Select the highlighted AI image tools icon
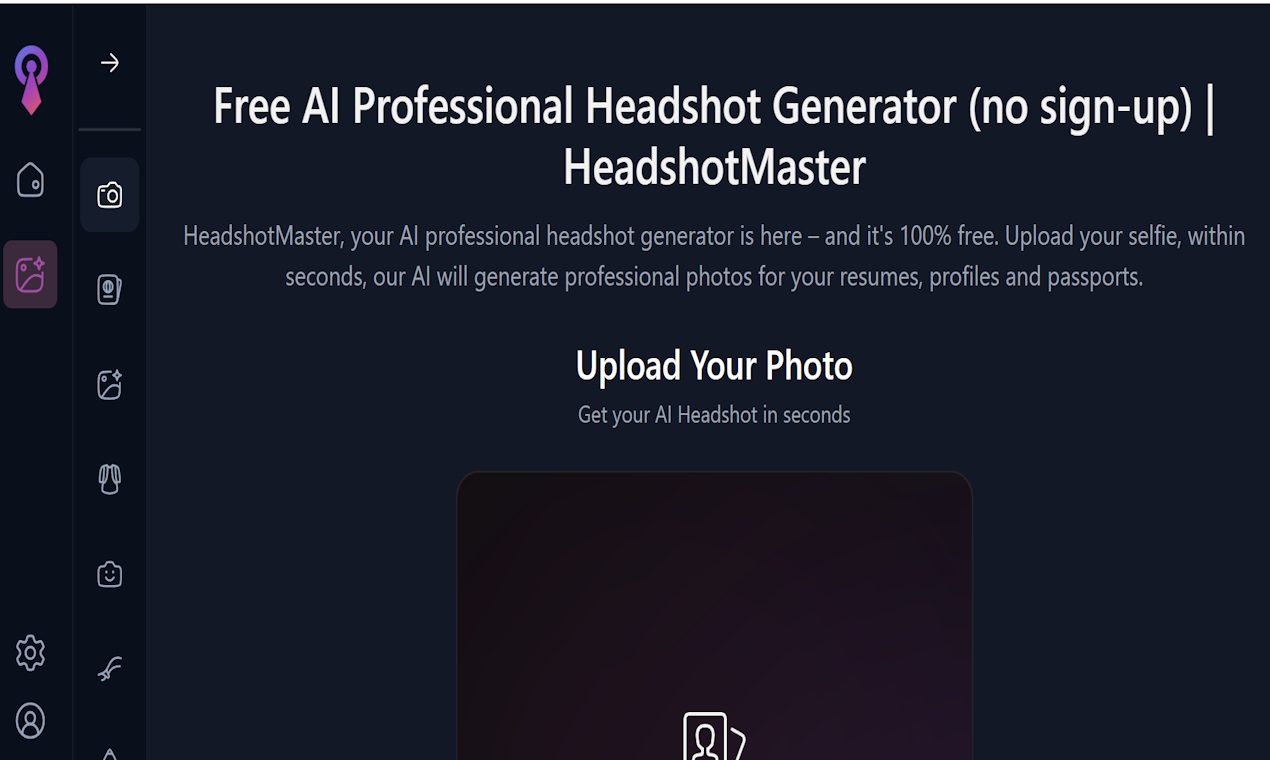The image size is (1270, 760). point(30,274)
